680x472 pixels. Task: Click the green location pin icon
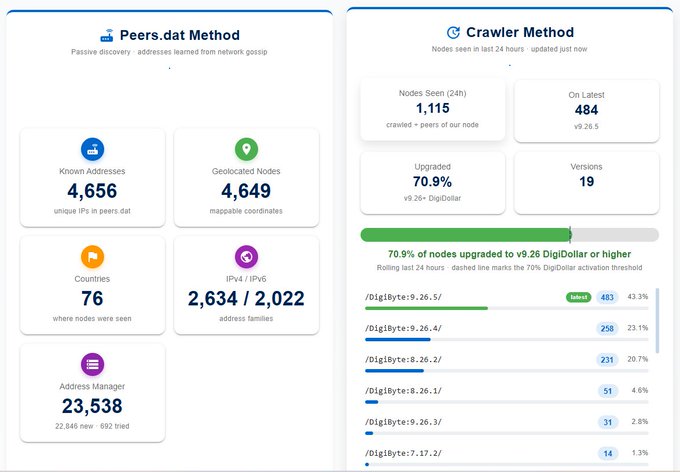(246, 149)
